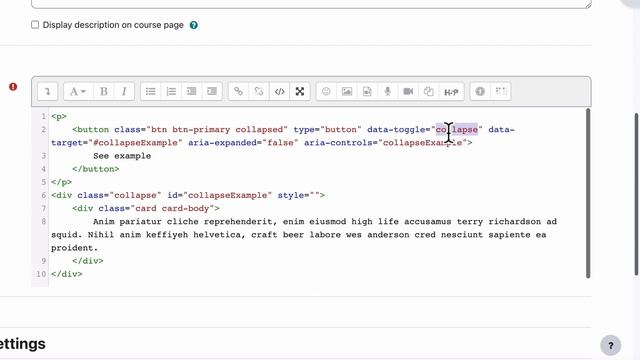Viewport: 640px width, 360px height.
Task: Toggle italic formatting
Action: coord(124,91)
